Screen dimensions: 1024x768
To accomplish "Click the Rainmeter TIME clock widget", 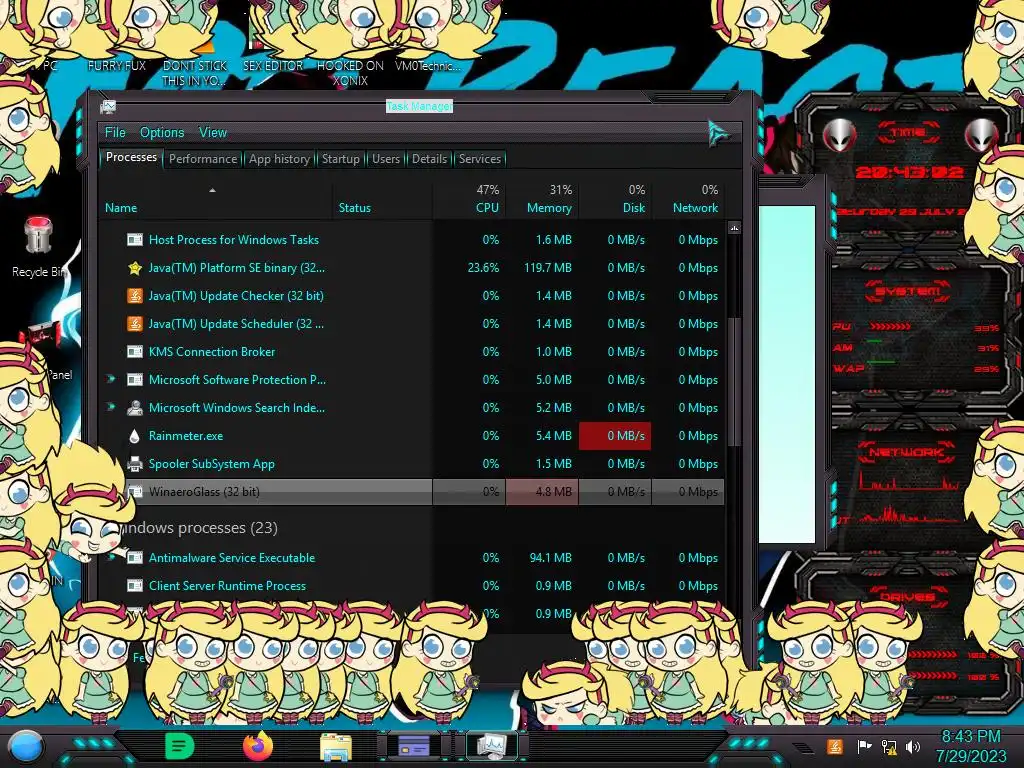I will (x=909, y=172).
